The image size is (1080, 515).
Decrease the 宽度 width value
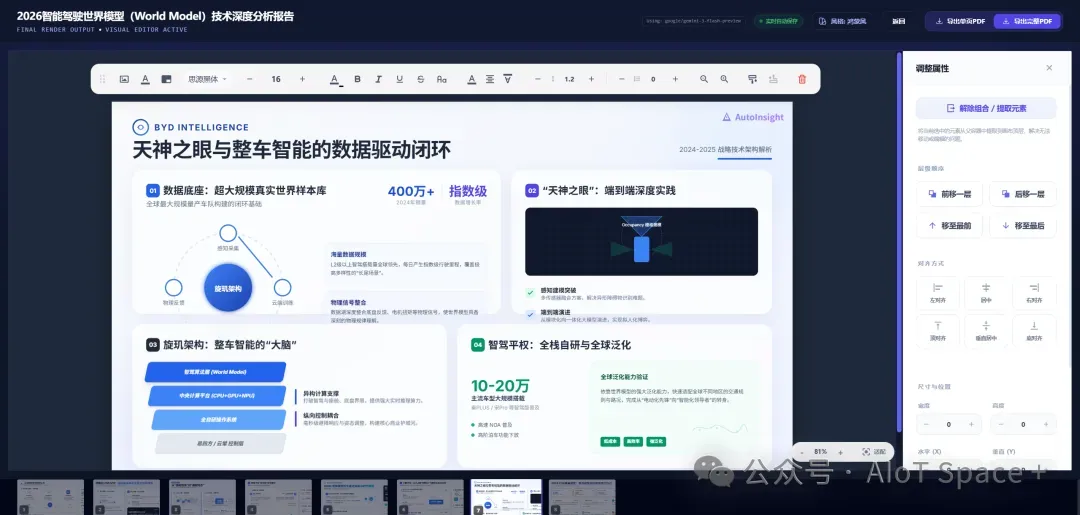point(926,424)
